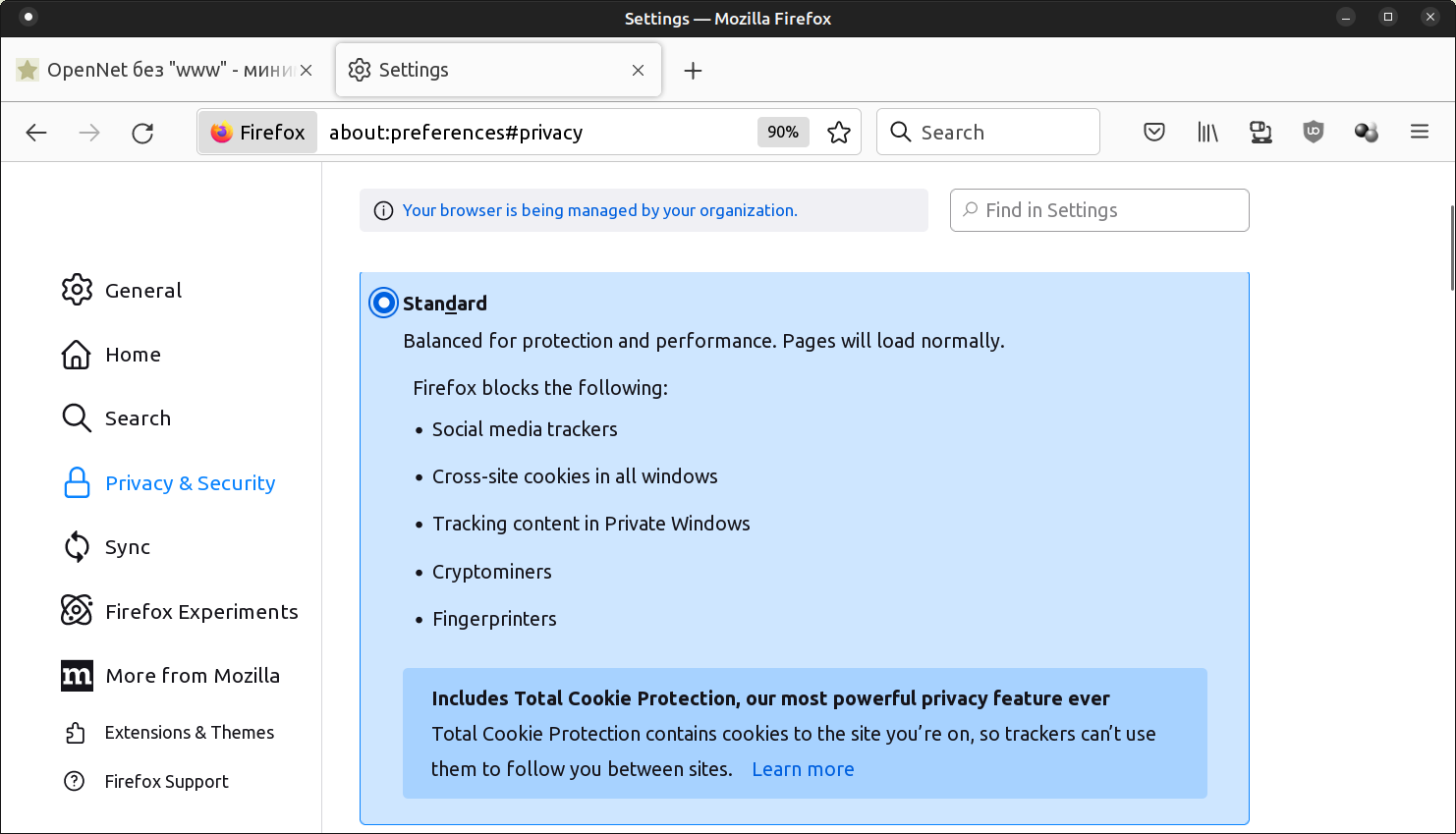Go back to previous page

coord(36,133)
